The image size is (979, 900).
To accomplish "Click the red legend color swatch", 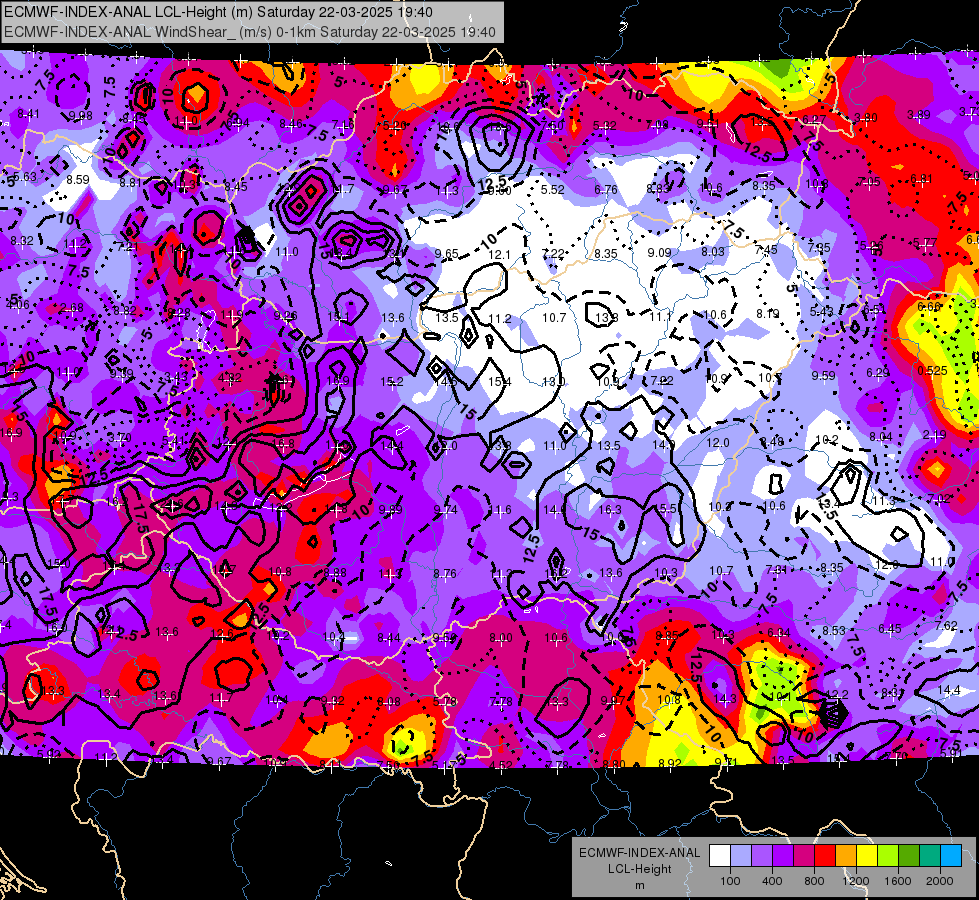I will coord(825,856).
